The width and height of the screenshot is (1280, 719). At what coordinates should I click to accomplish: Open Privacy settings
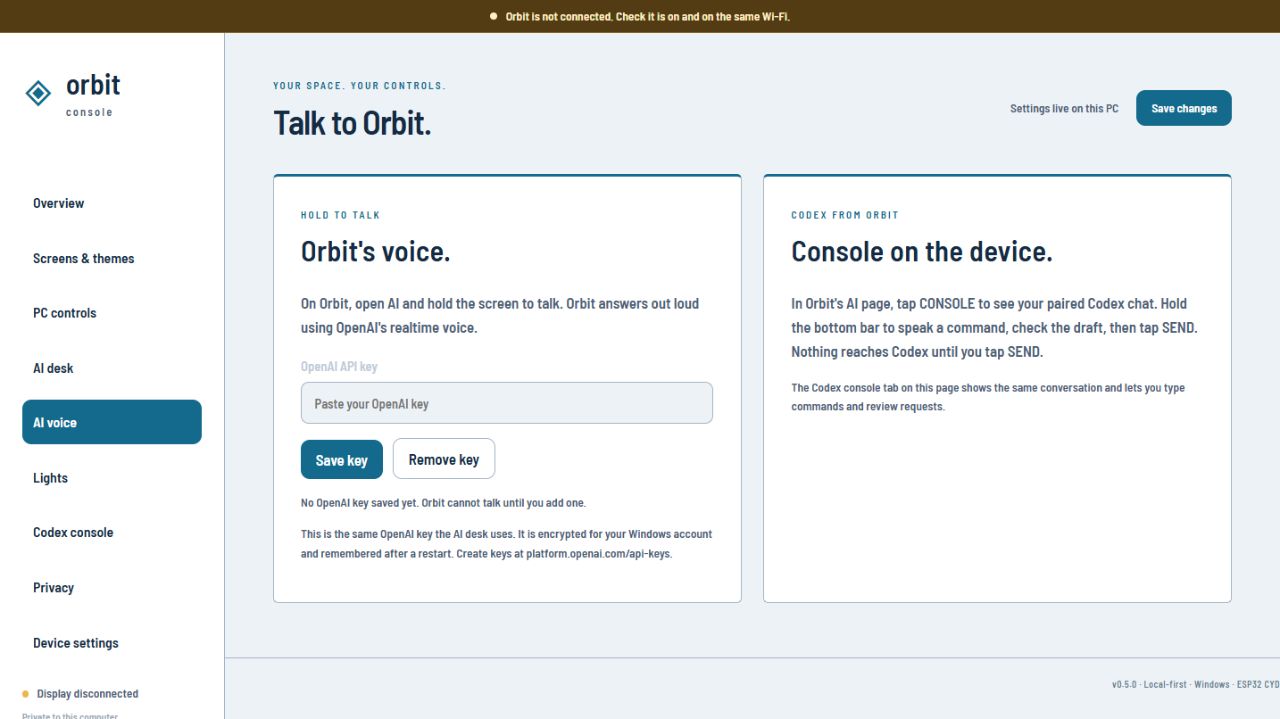111,588
